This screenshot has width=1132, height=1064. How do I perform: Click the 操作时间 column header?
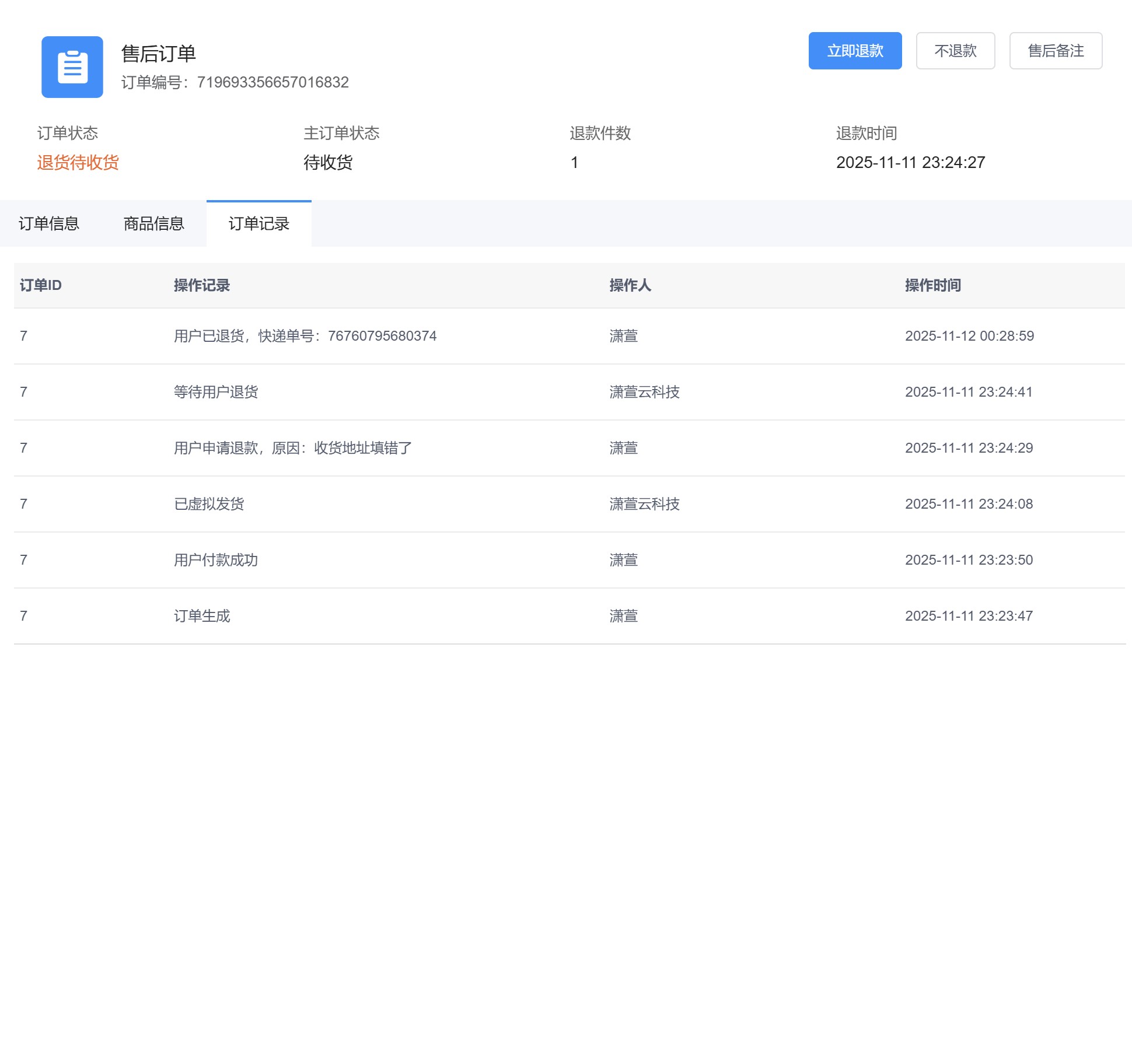[x=932, y=285]
